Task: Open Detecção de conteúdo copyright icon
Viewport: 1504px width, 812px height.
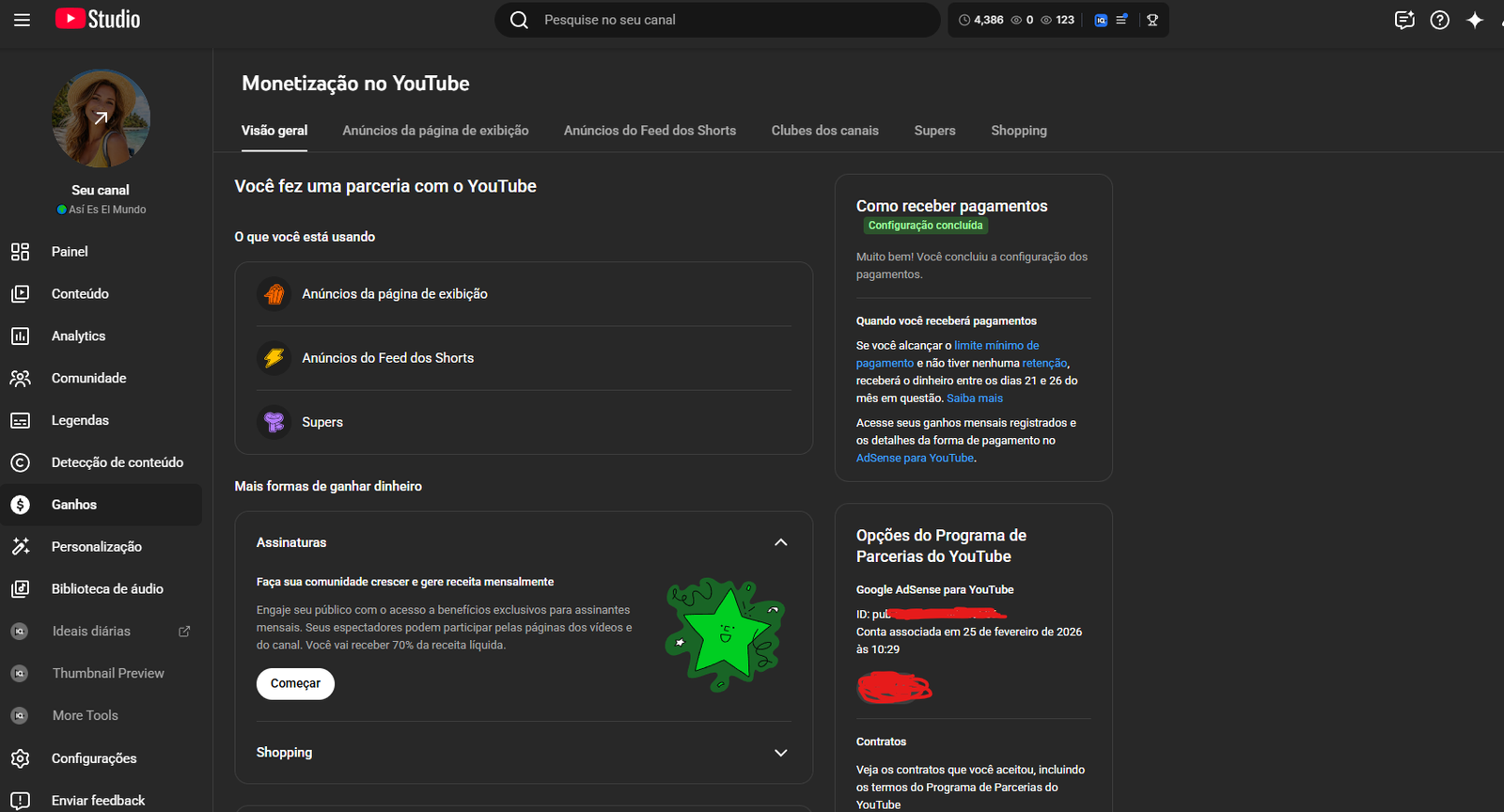Action: 21,462
